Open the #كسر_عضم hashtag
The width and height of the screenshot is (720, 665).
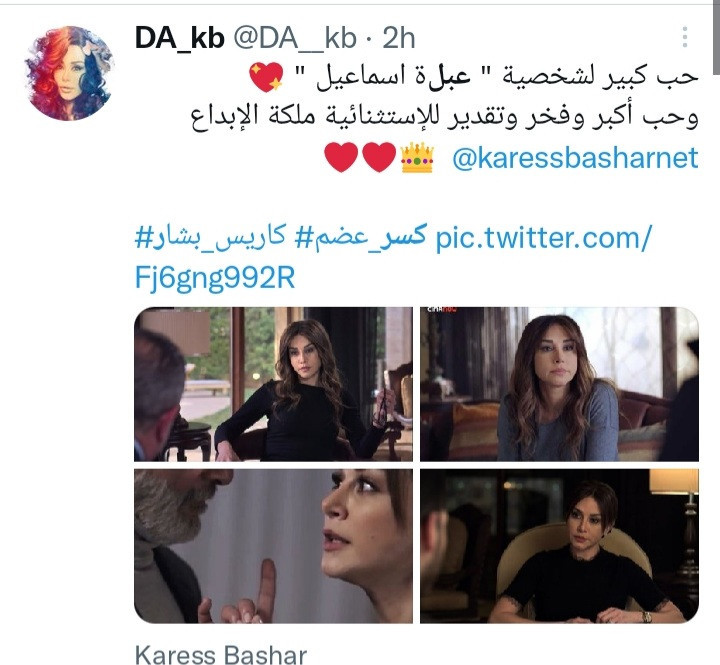pos(361,238)
